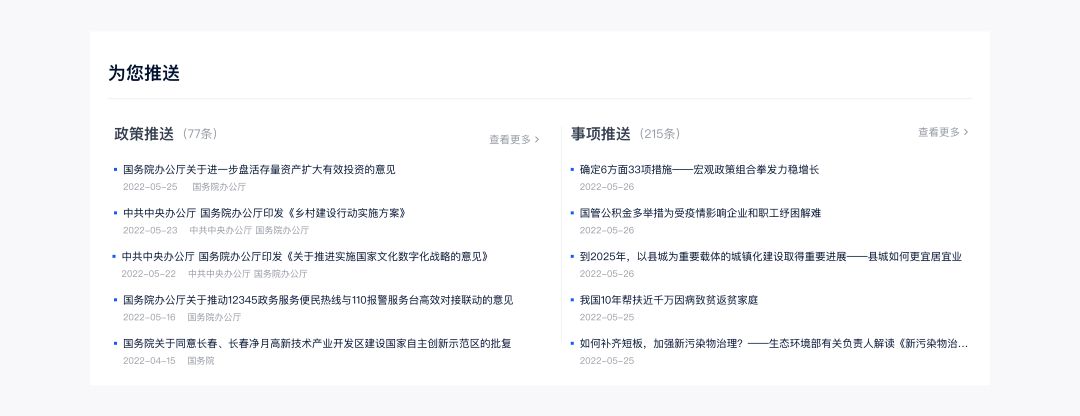The height and width of the screenshot is (416, 1080).
Task: Click the 政策推送 section heading
Action: click(144, 134)
